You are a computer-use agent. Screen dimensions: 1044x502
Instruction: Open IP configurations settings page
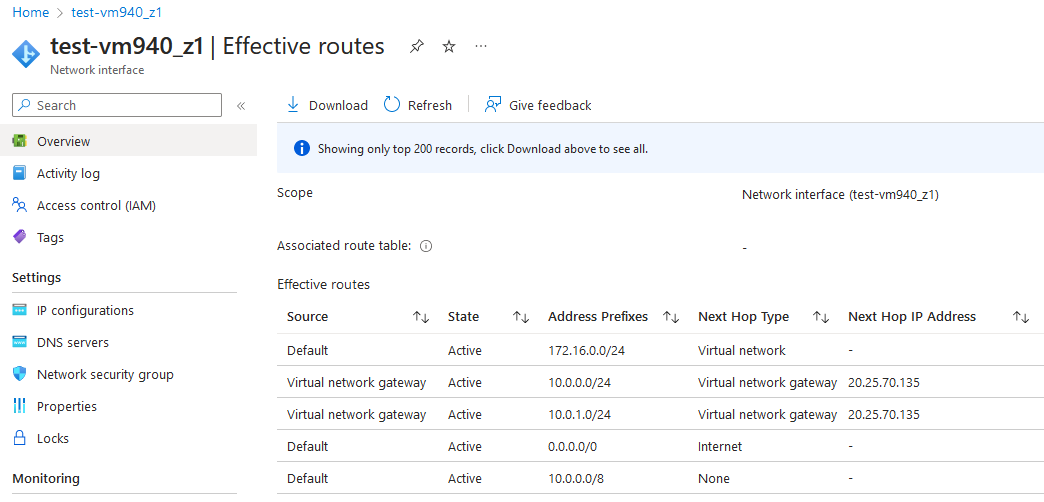coord(85,310)
